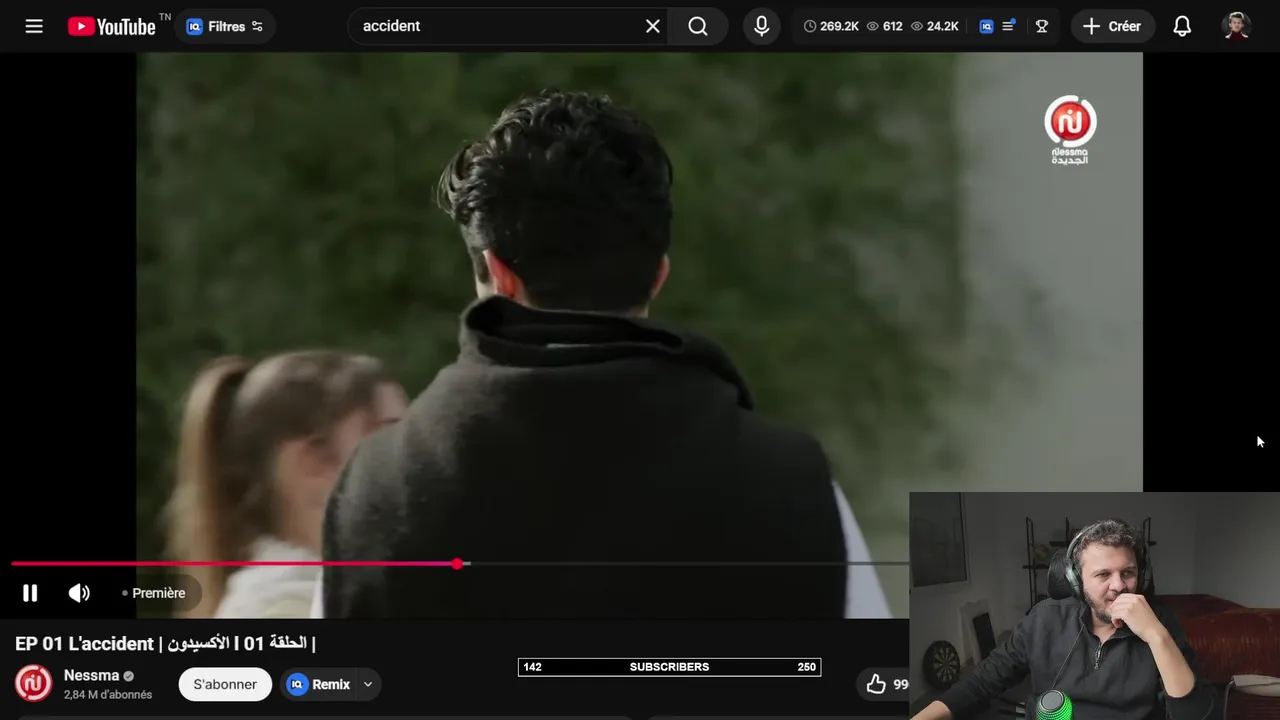Clear the search box with X

point(653,26)
